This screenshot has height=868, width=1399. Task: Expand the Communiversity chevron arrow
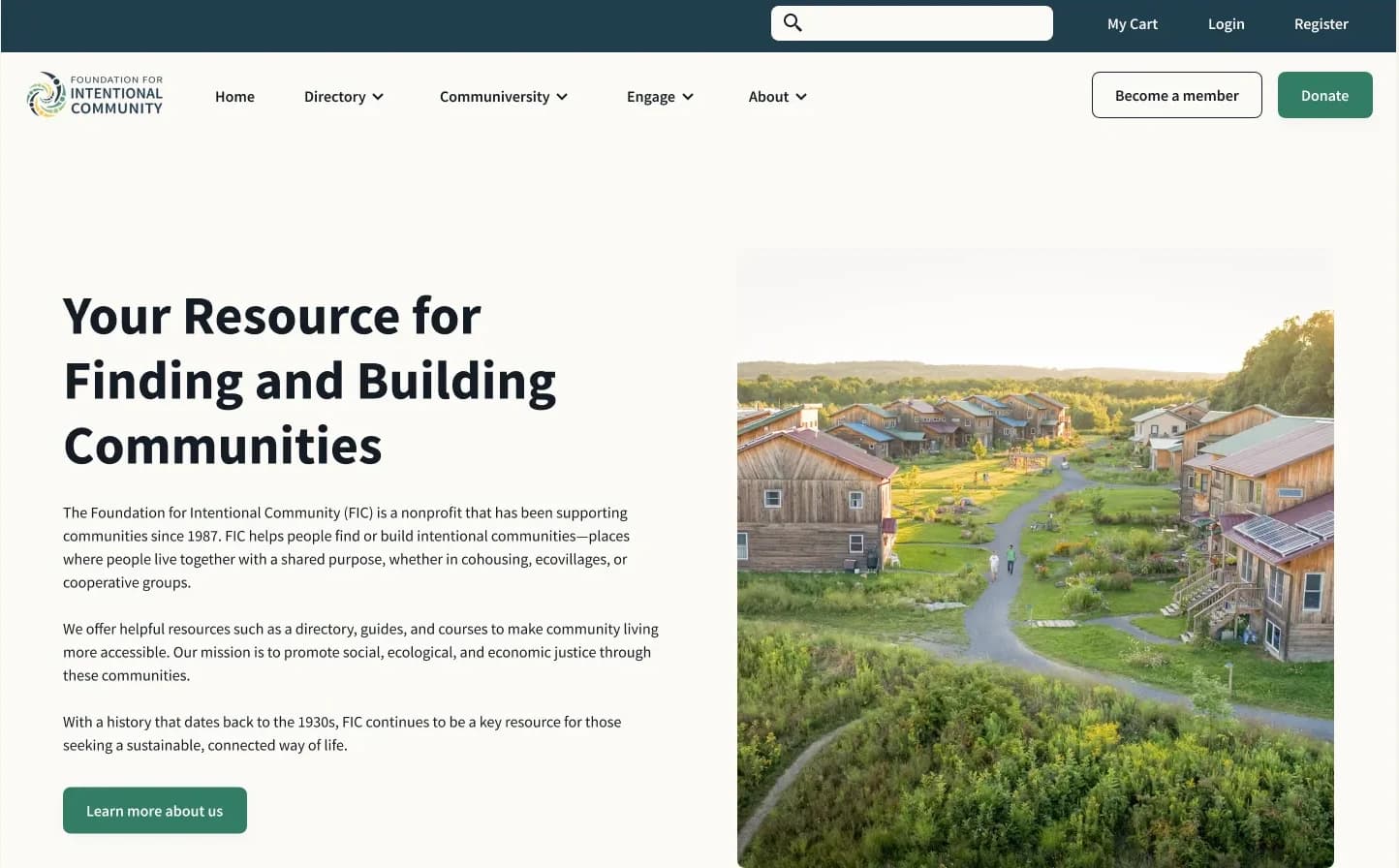[x=562, y=97]
